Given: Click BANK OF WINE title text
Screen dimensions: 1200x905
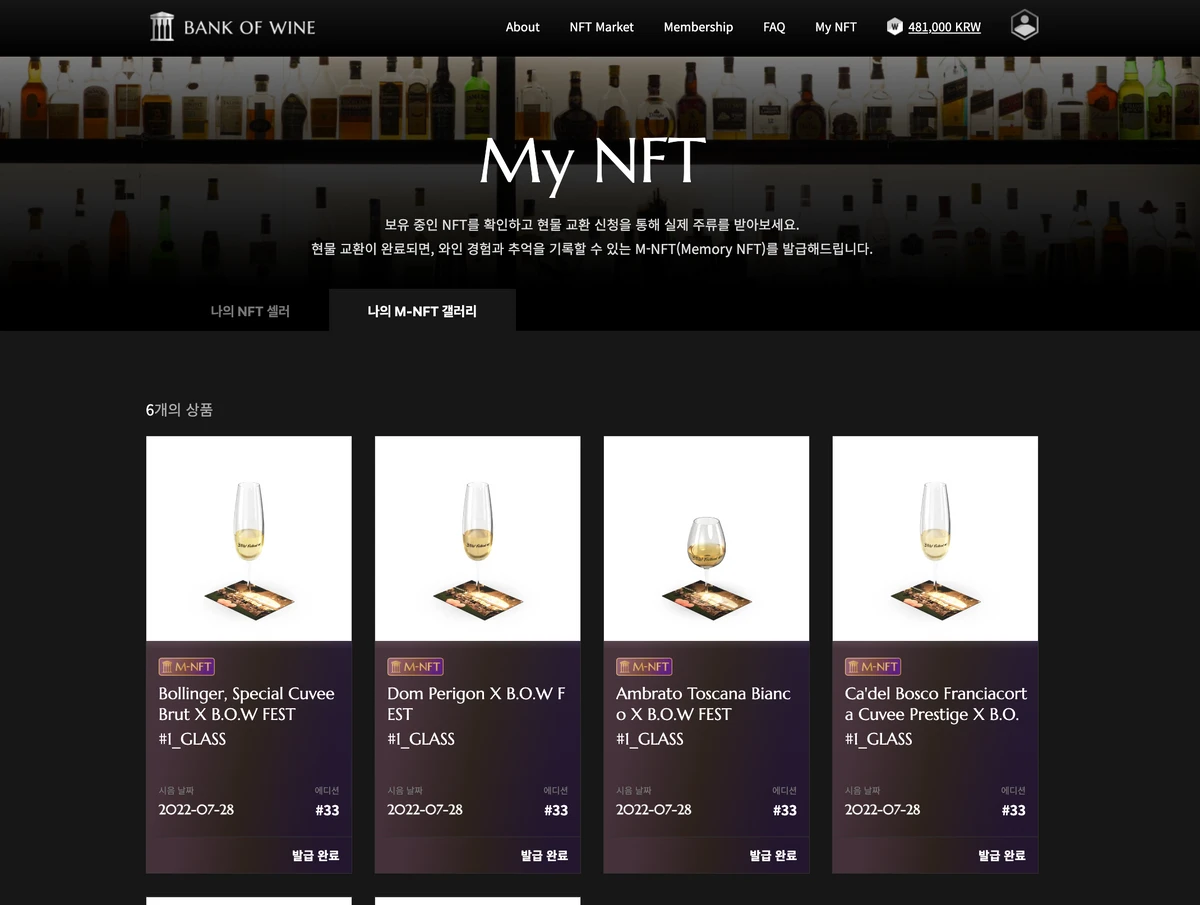Looking at the screenshot, I should (250, 27).
